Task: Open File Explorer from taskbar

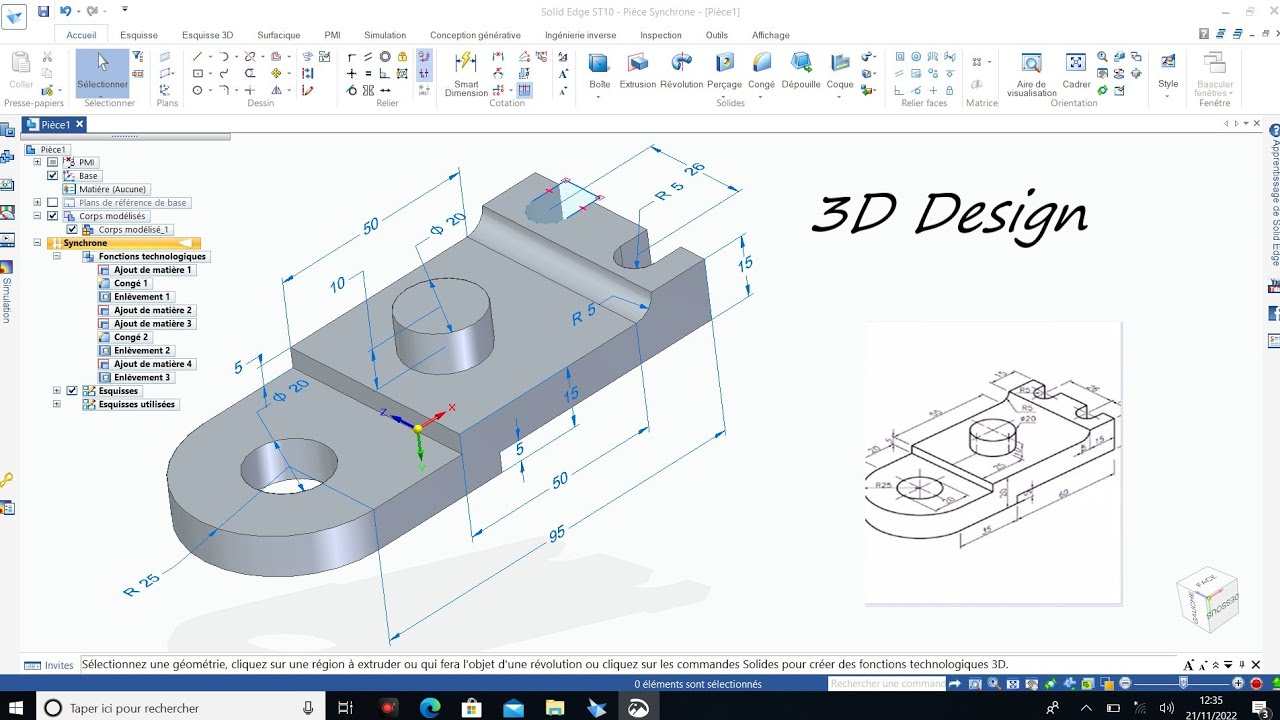Action: point(555,708)
